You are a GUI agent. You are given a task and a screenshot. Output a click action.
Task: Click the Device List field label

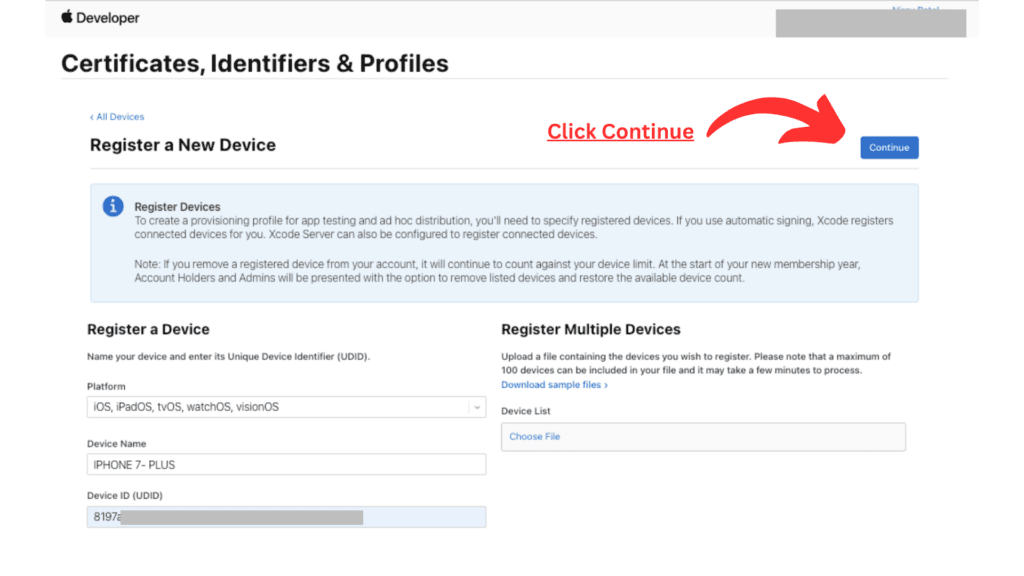526,411
